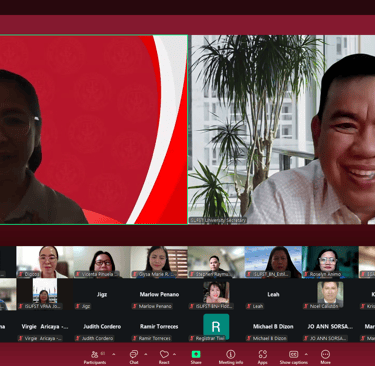This screenshot has height=366, width=375.
Task: Select the JO ANN SORSA... participant tile
Action: (x=330, y=327)
